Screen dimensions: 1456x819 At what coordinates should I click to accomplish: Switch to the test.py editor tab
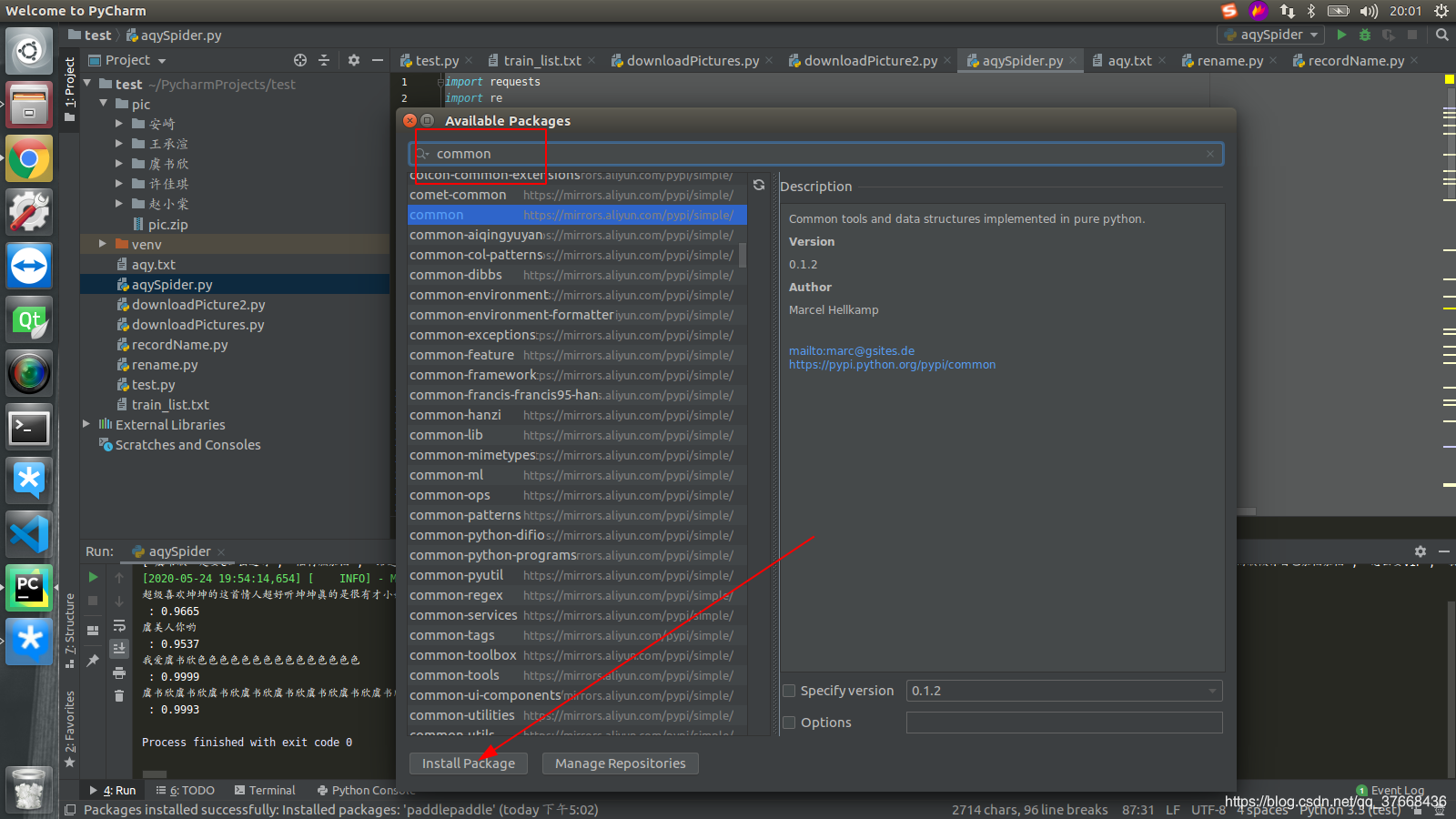click(x=436, y=61)
